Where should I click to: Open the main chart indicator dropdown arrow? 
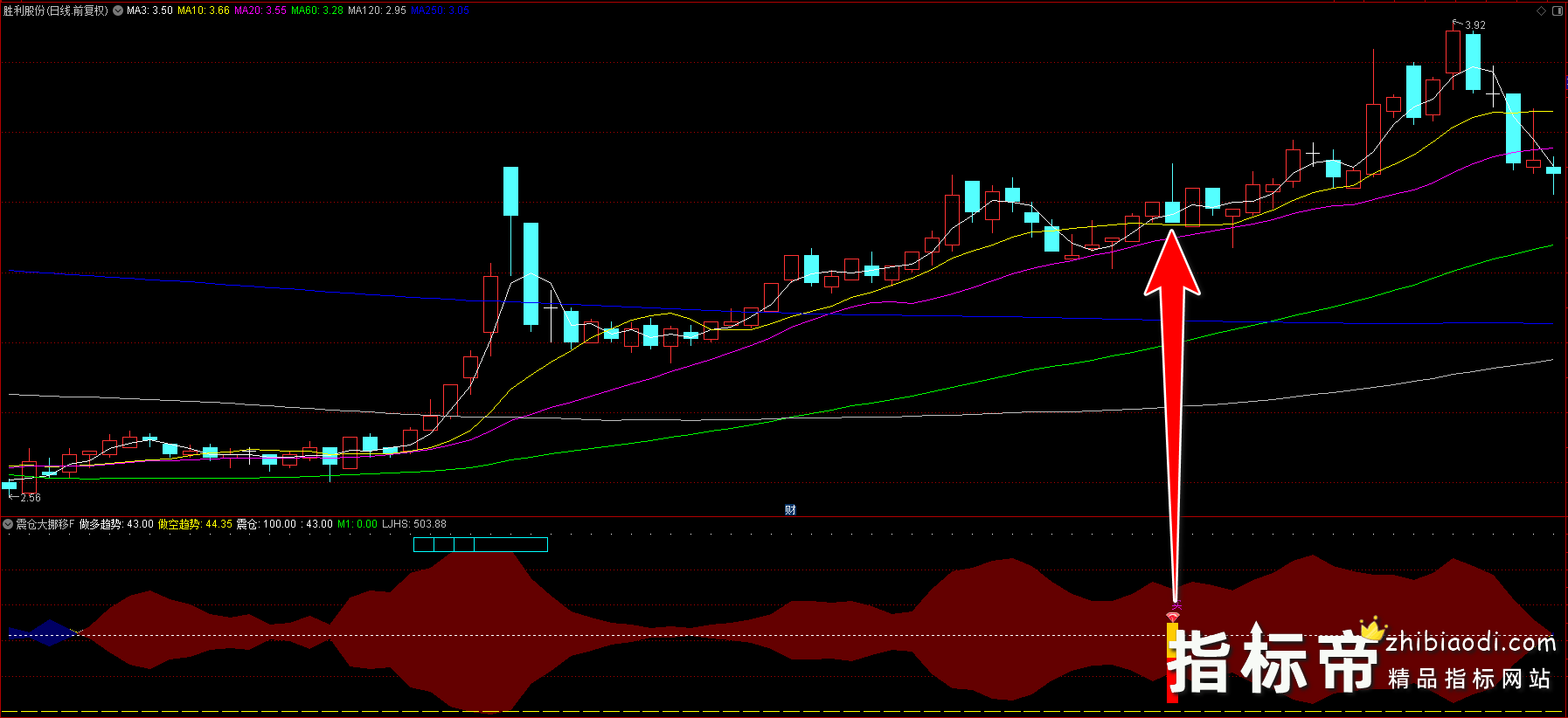click(118, 10)
